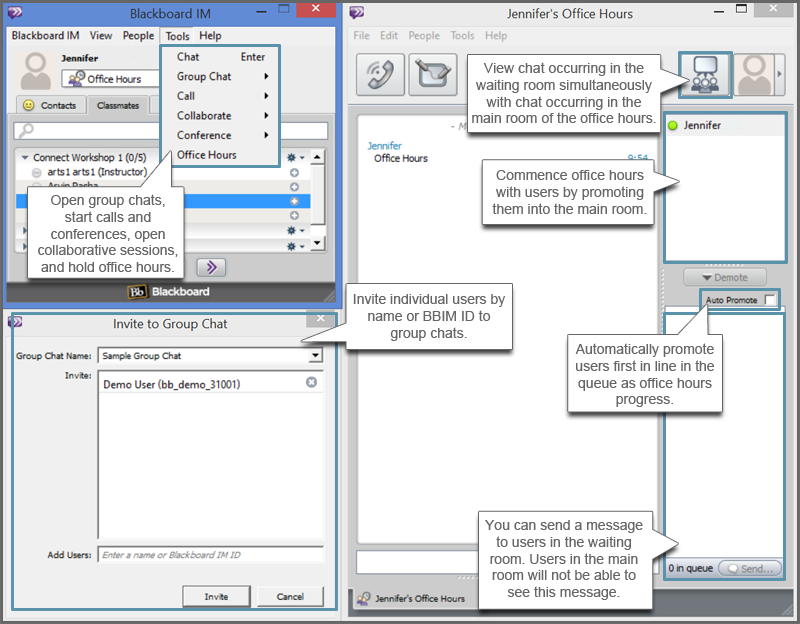Send message to waiting room
800x624 pixels.
tap(749, 568)
